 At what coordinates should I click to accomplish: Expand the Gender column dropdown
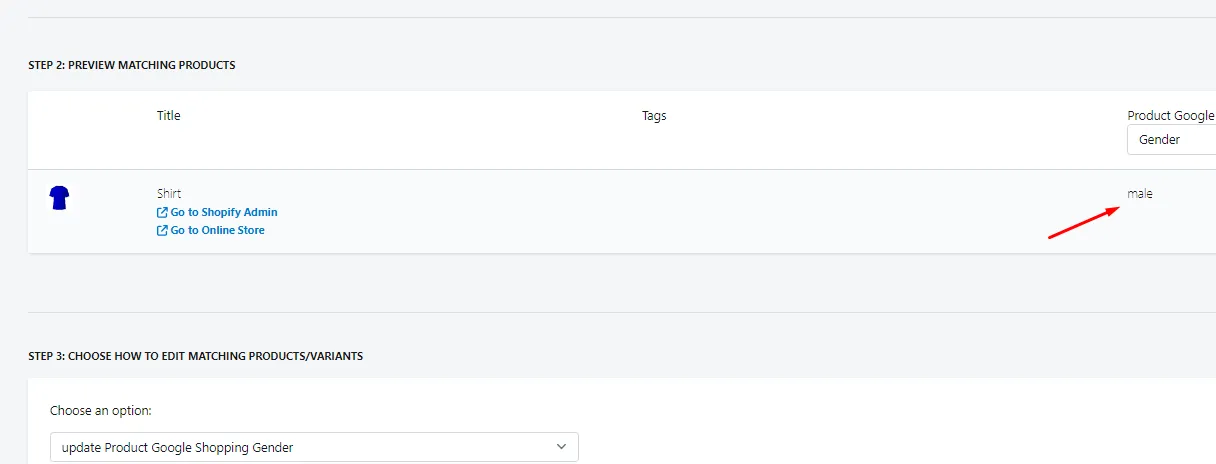pos(1171,140)
